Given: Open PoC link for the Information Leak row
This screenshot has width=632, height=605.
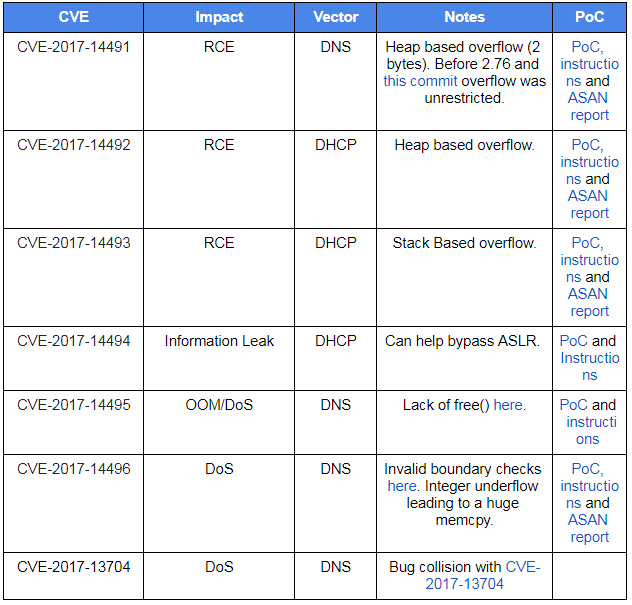Looking at the screenshot, I should point(573,341).
